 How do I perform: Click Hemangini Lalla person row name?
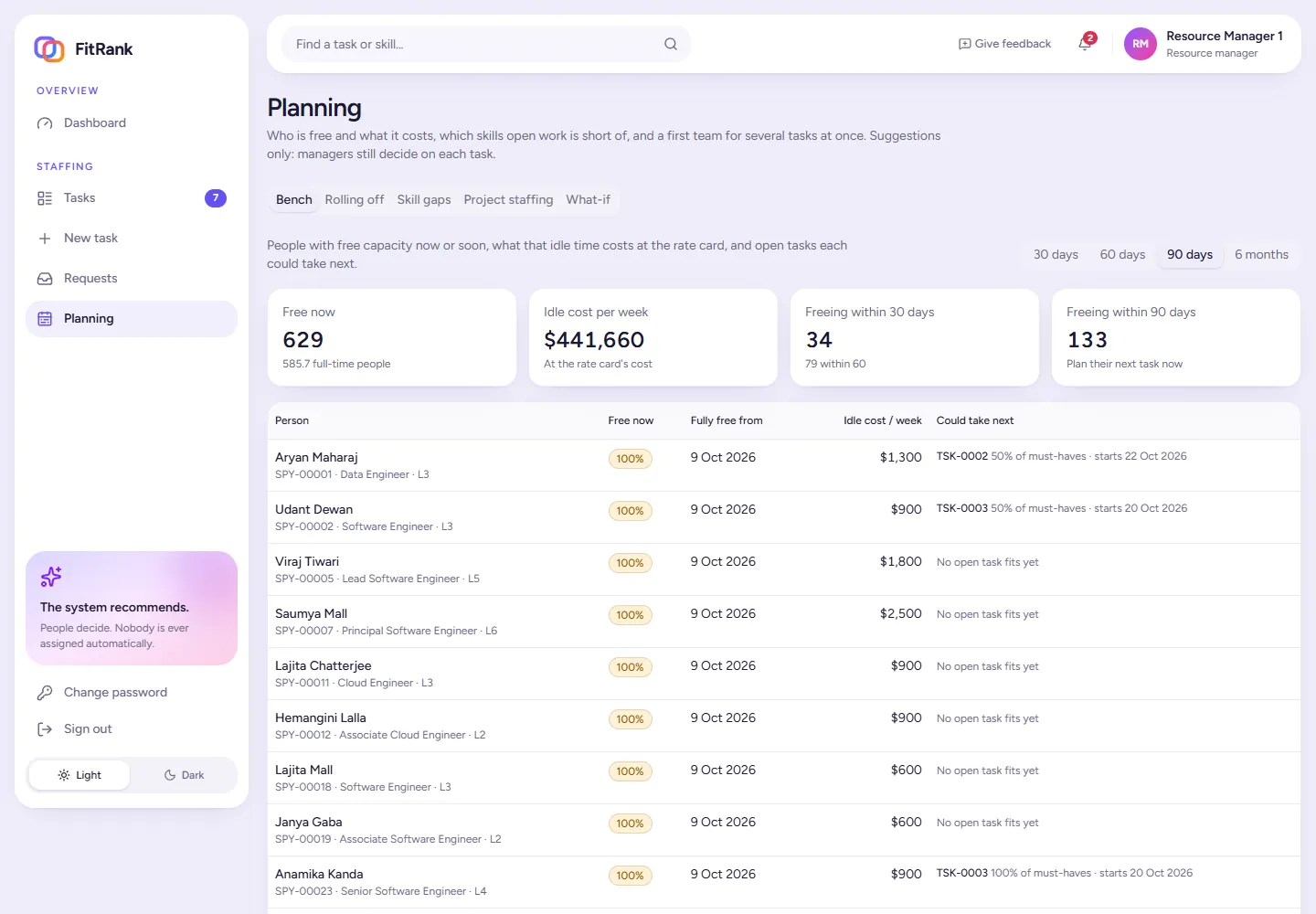[x=321, y=718]
